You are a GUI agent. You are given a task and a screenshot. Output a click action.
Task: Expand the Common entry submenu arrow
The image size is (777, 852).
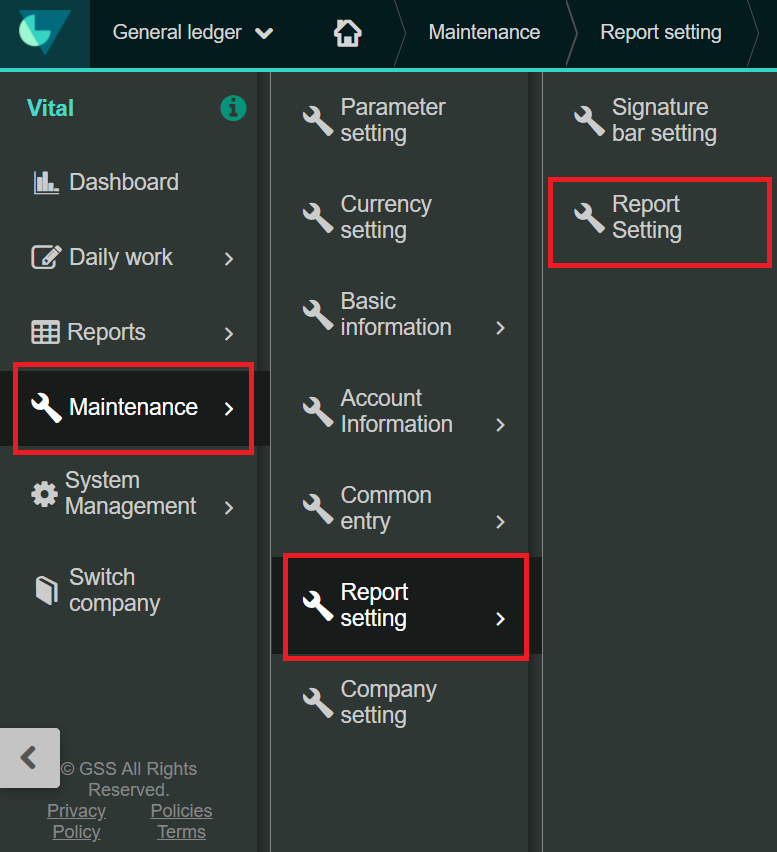[500, 522]
